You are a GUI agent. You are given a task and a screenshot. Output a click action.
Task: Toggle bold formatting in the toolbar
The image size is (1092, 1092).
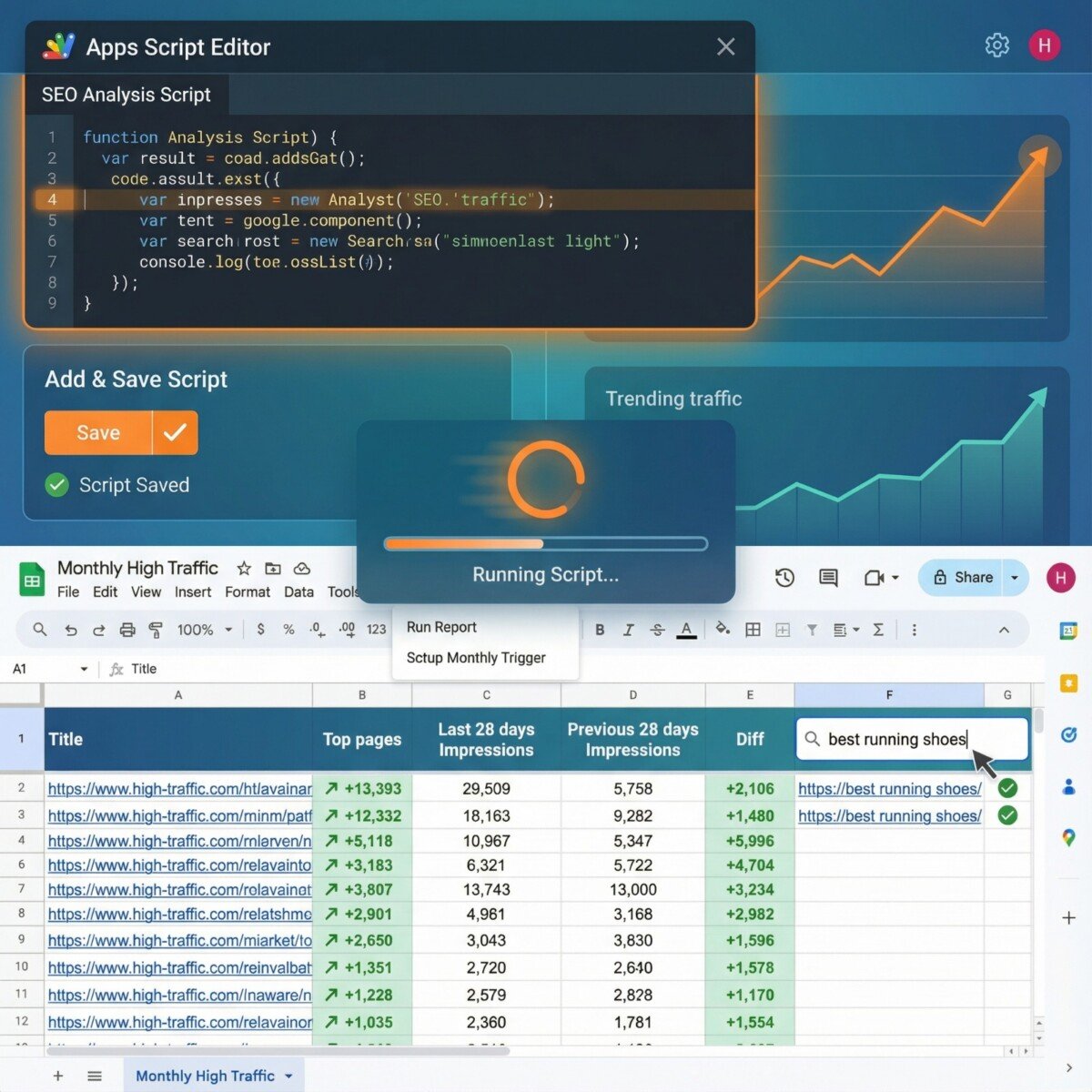coord(600,630)
